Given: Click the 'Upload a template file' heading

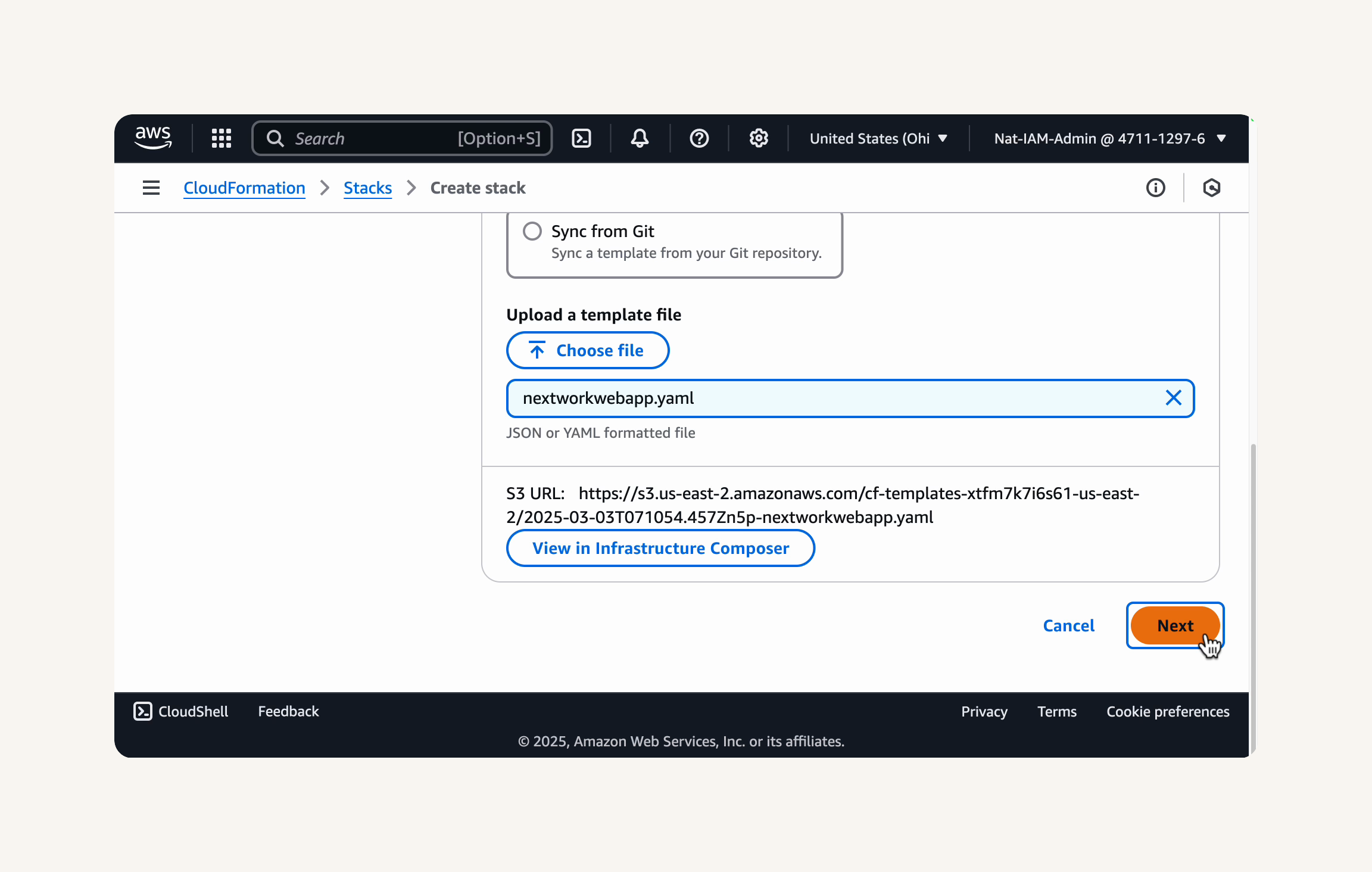Looking at the screenshot, I should point(594,314).
